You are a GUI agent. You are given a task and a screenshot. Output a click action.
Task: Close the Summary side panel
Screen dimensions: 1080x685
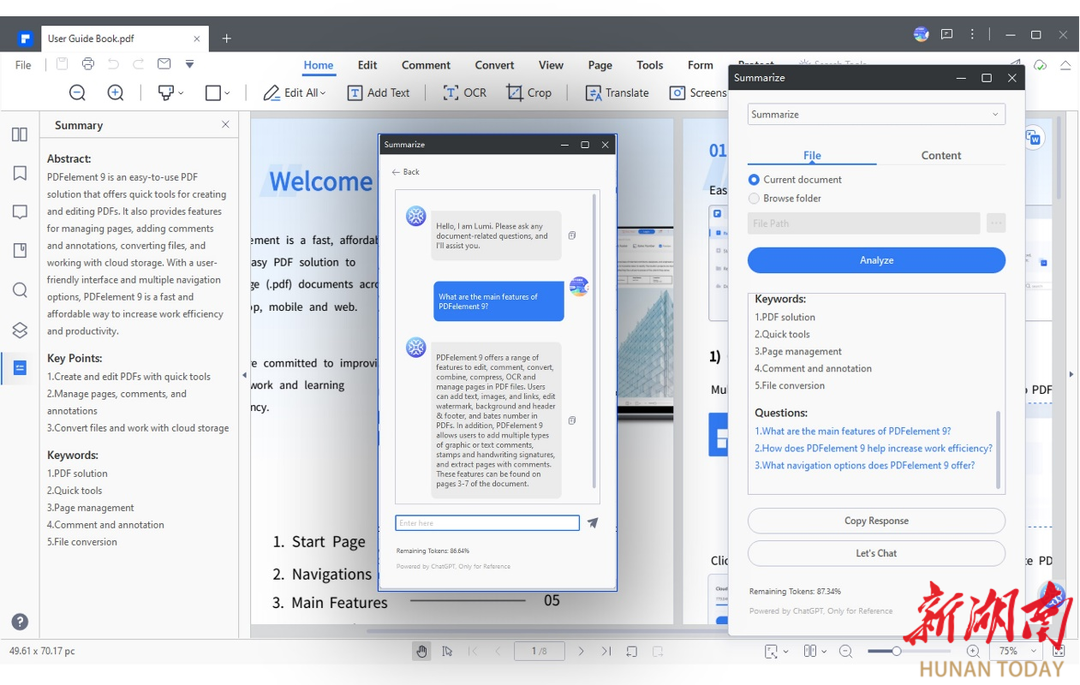point(225,124)
